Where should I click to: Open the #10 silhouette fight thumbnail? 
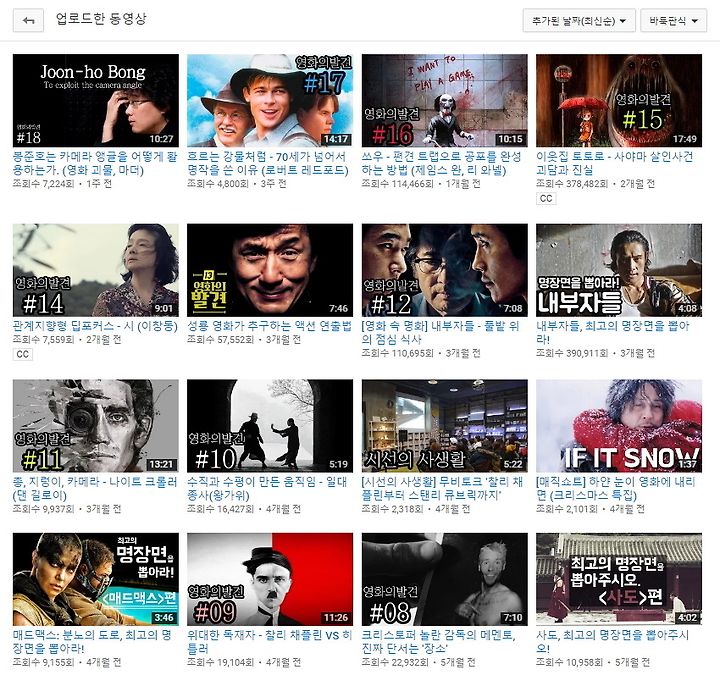[270, 426]
